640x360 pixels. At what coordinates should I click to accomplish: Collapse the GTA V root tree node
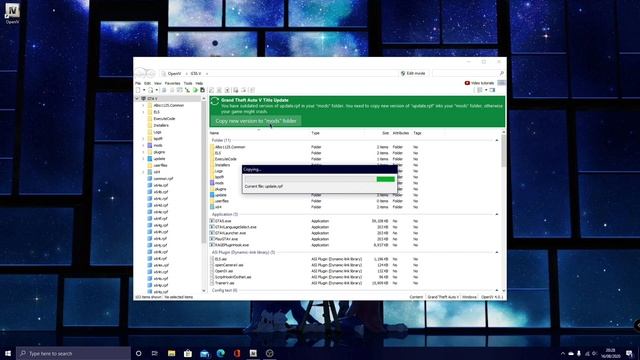point(137,99)
